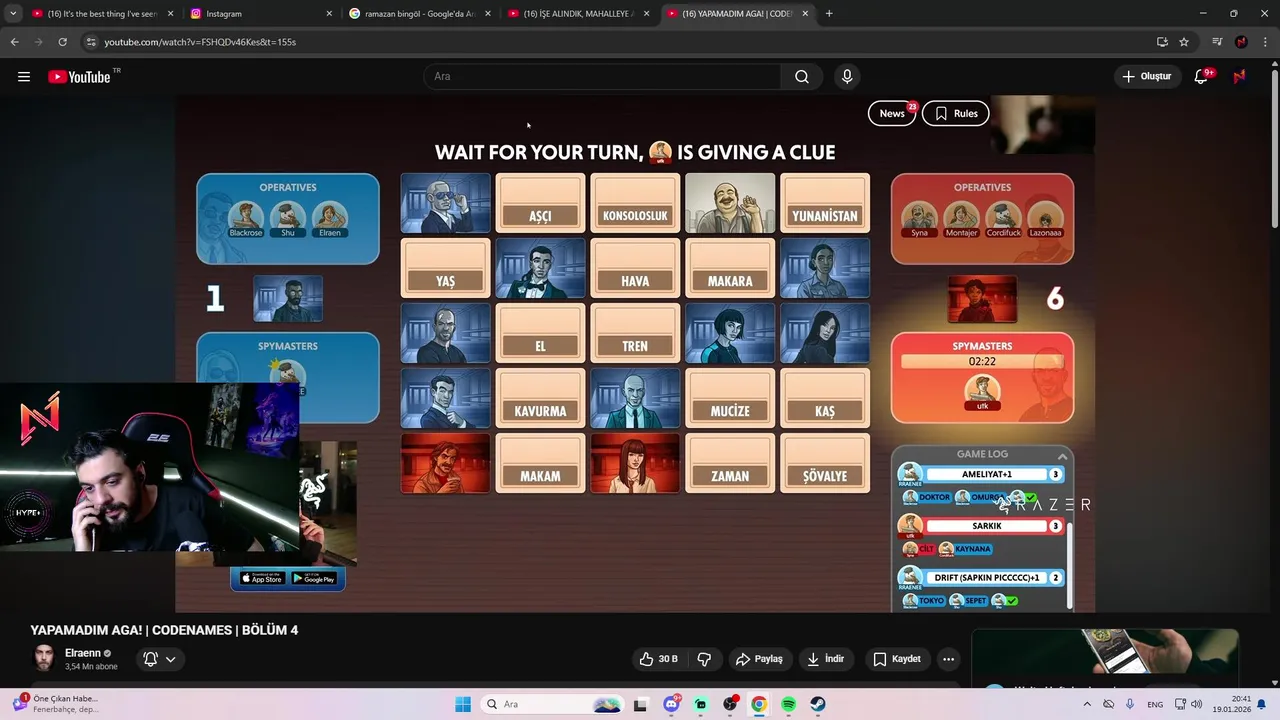Dislike the video

pyautogui.click(x=704, y=659)
